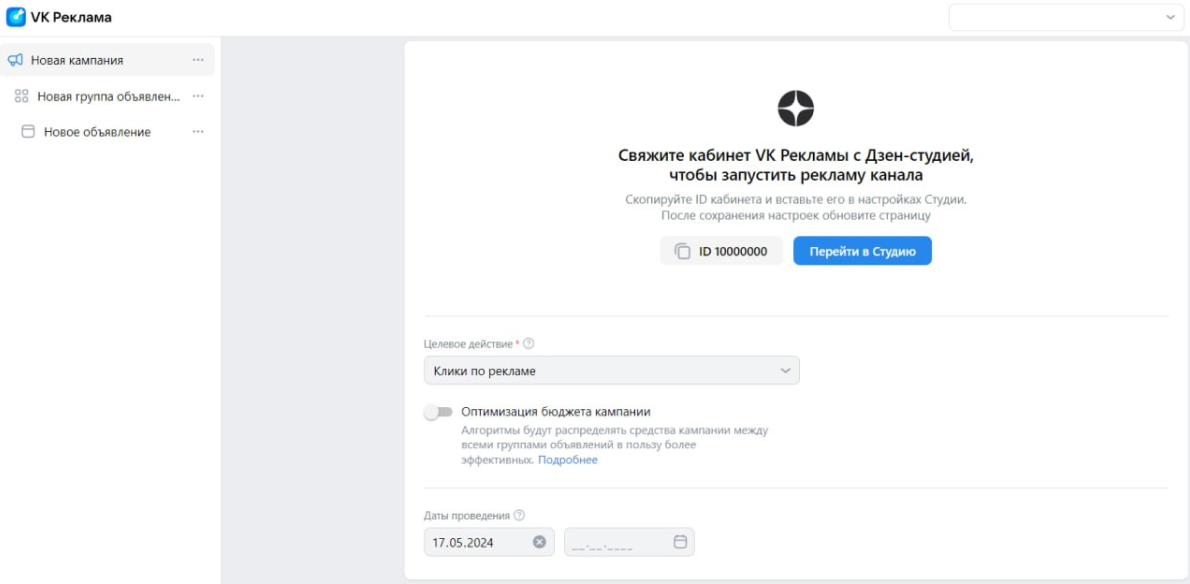
Task: Click the Целевое действие label
Action: pyautogui.click(x=468, y=344)
